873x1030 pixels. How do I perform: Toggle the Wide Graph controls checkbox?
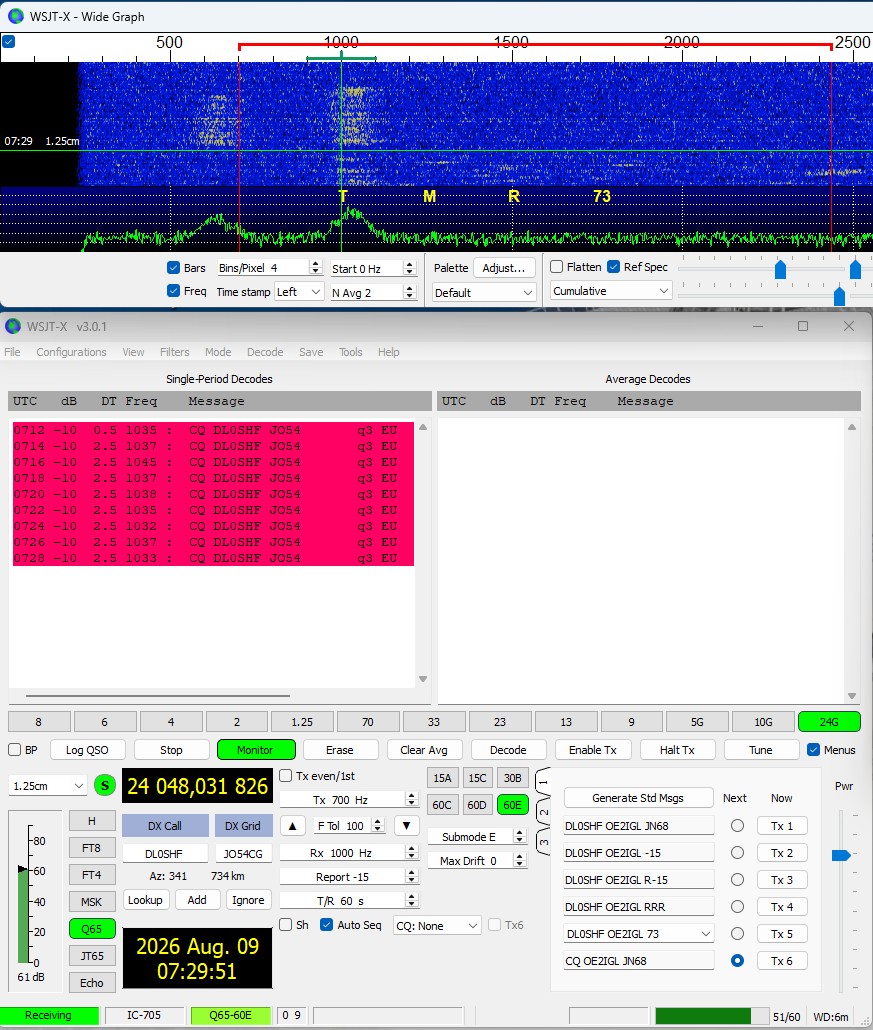[9, 41]
